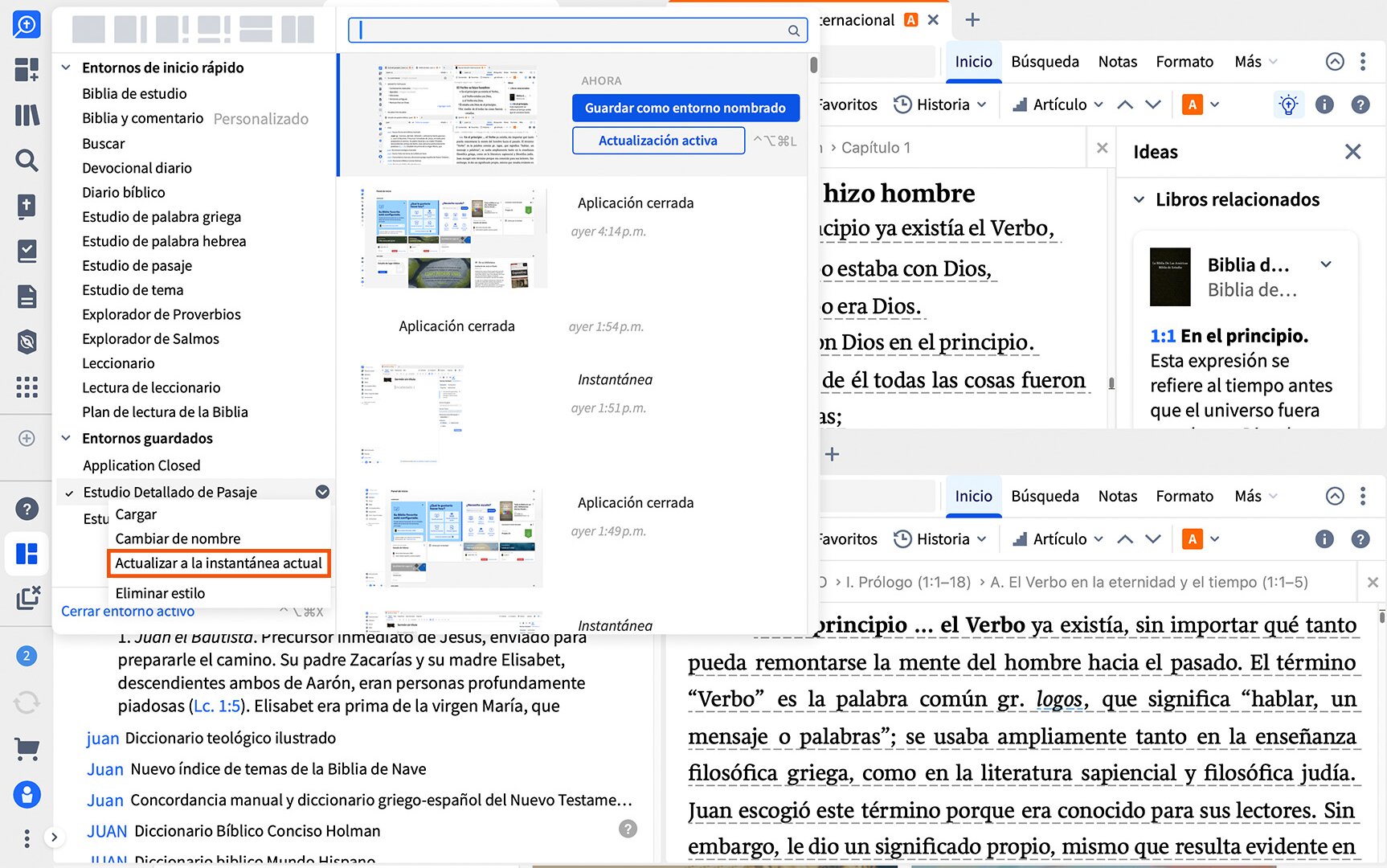Screen dimensions: 1387x868
Task: Click the search magnifier in layouts search box
Action: point(793,31)
